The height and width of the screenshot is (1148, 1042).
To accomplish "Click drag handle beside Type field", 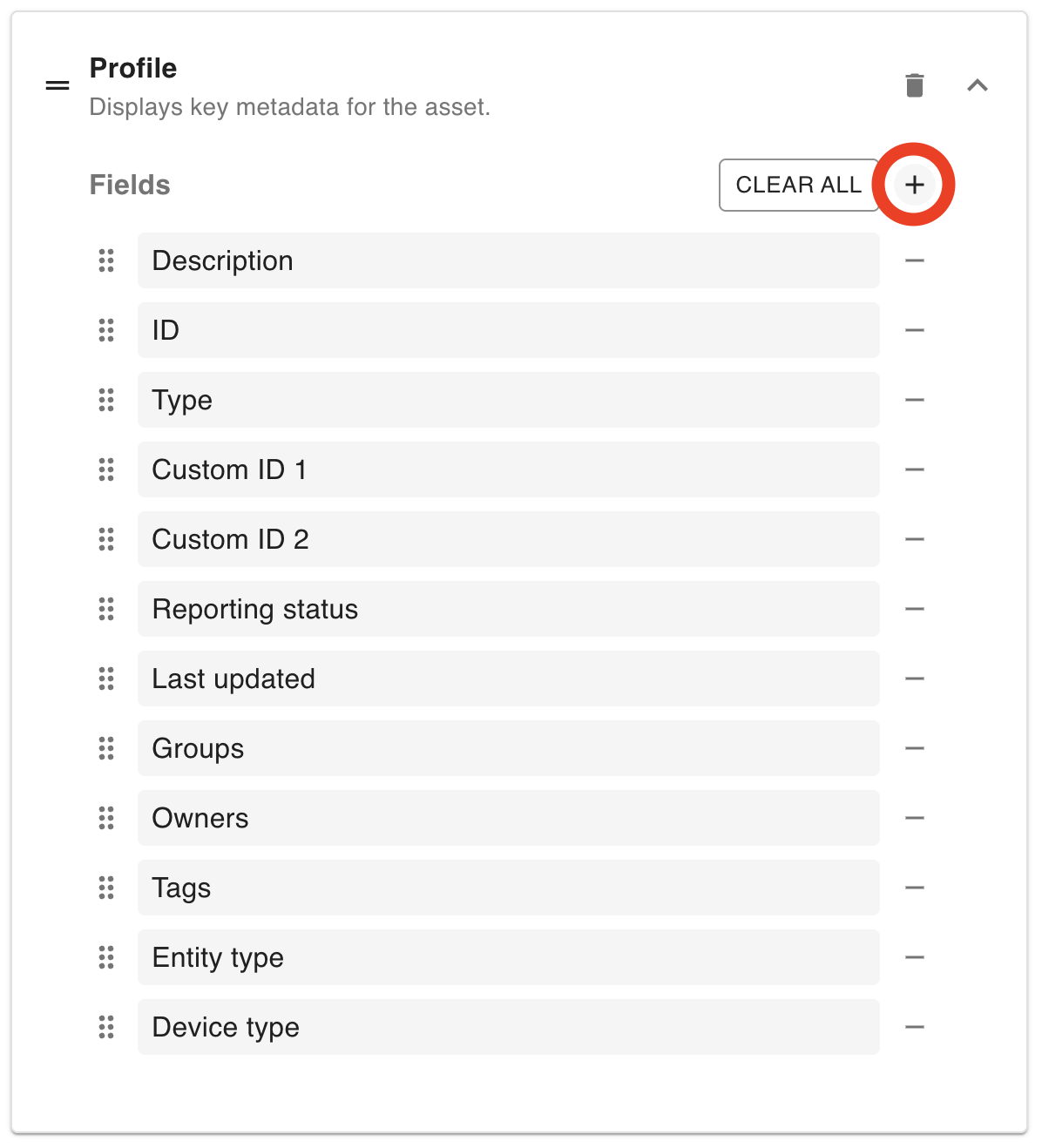I will (x=106, y=400).
